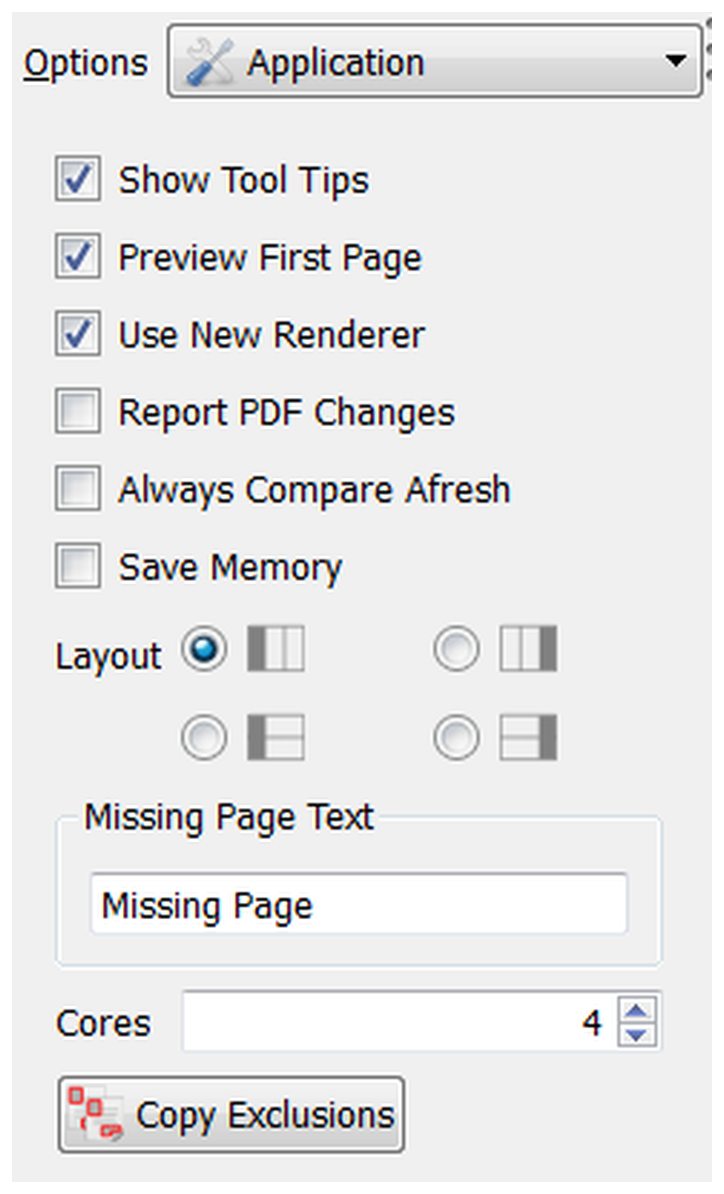Select the right-sidebar vertical split layout icon
724x1194 pixels.
click(528, 649)
